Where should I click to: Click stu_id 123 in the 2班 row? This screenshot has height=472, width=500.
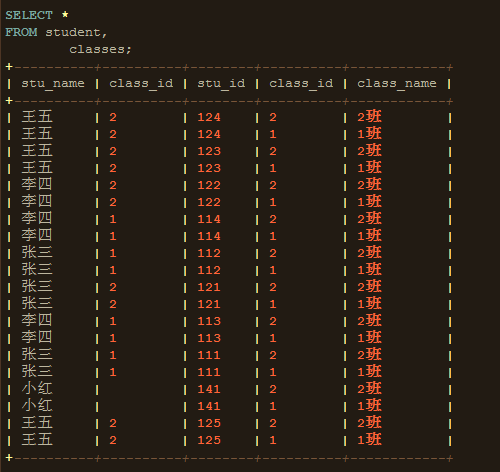[209, 151]
